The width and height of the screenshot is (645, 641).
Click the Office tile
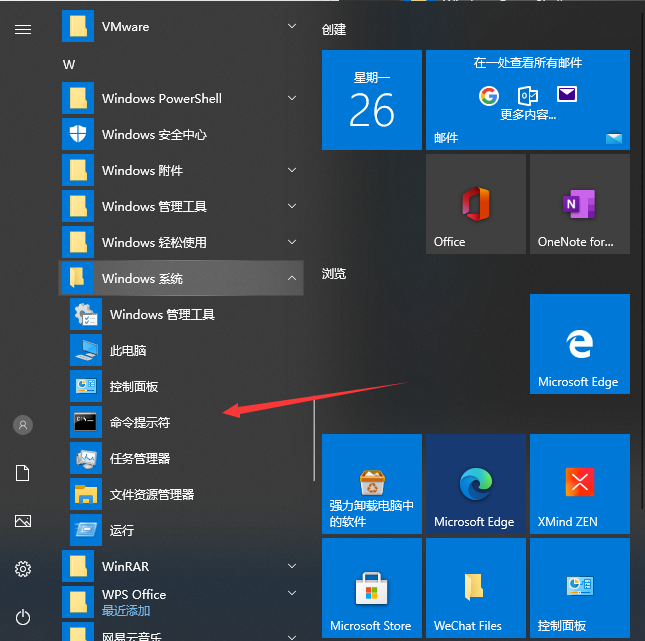(x=475, y=204)
